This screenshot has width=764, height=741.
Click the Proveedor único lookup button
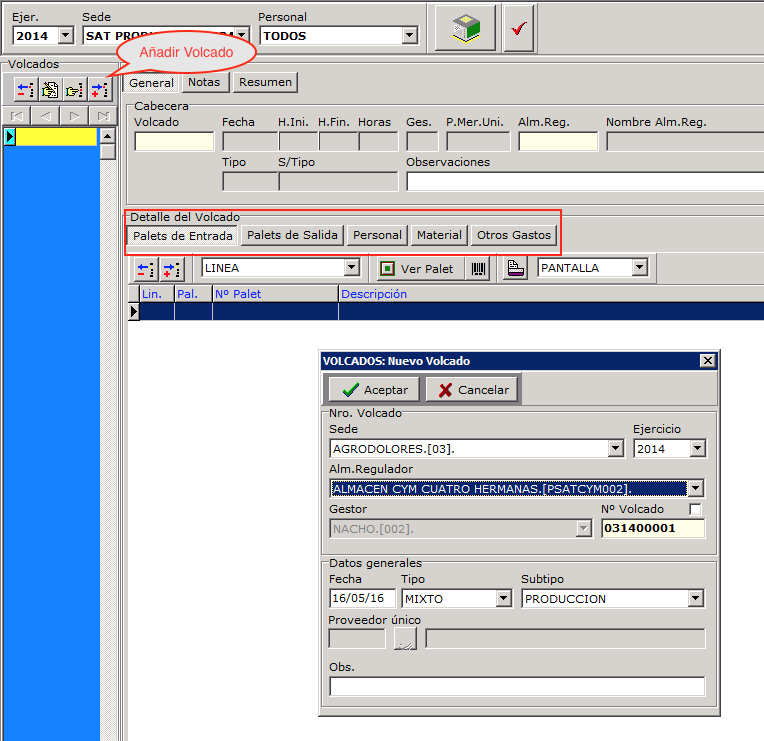(x=404, y=639)
